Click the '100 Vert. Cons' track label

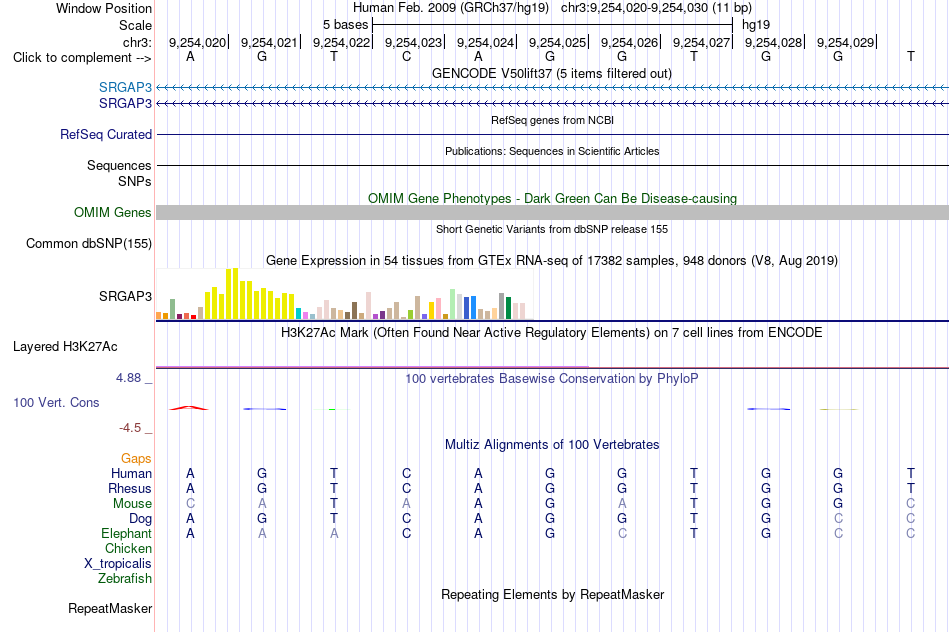(56, 402)
